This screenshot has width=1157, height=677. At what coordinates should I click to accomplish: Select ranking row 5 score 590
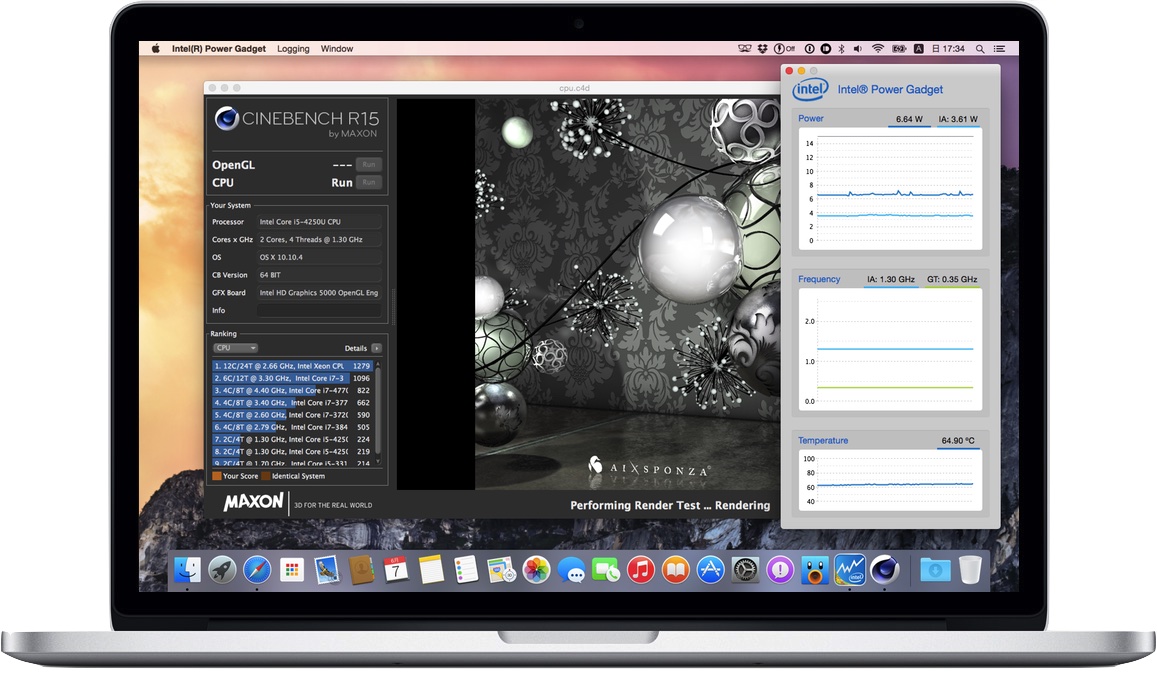point(292,415)
